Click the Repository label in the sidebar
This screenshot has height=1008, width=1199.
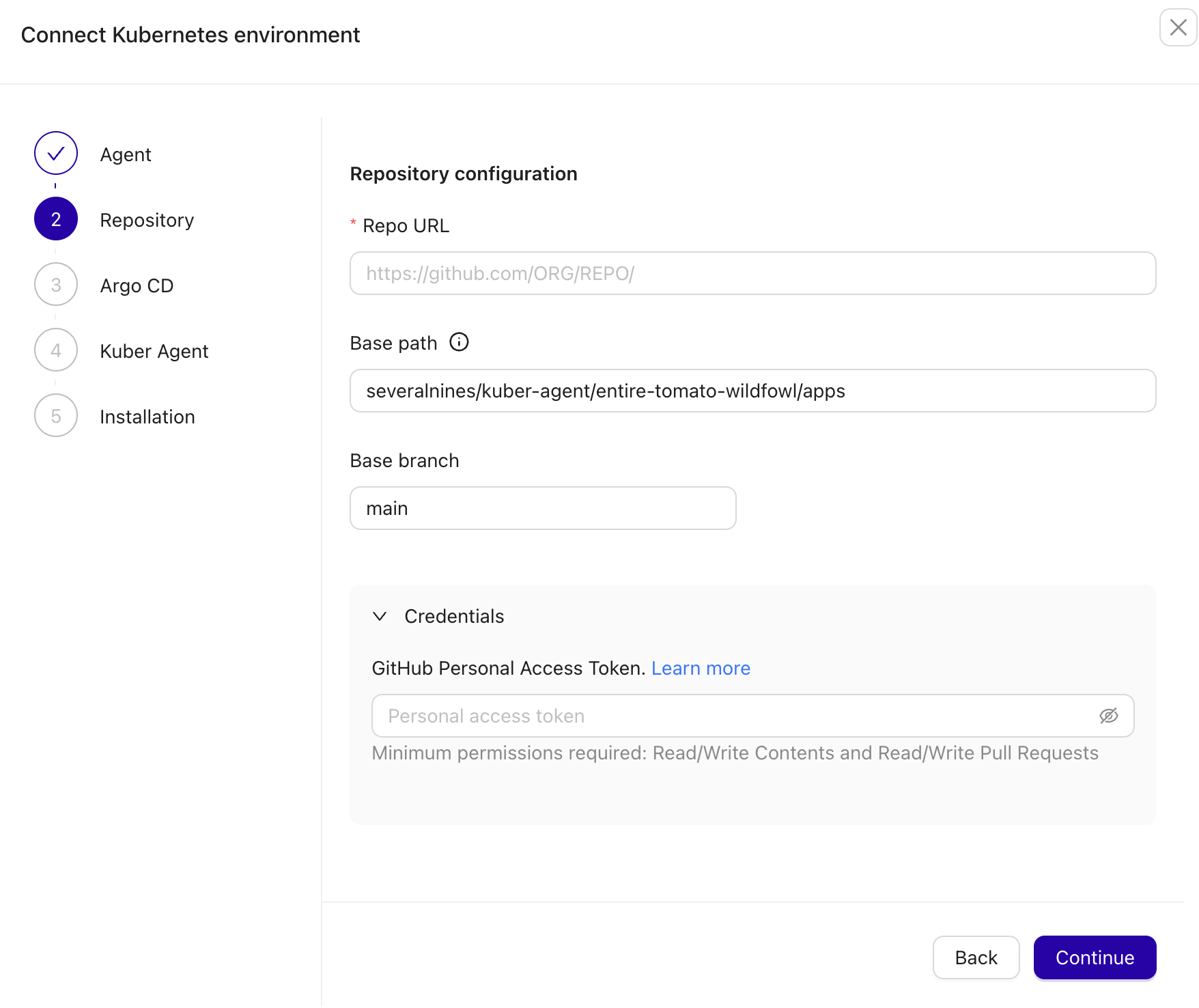[x=147, y=219]
